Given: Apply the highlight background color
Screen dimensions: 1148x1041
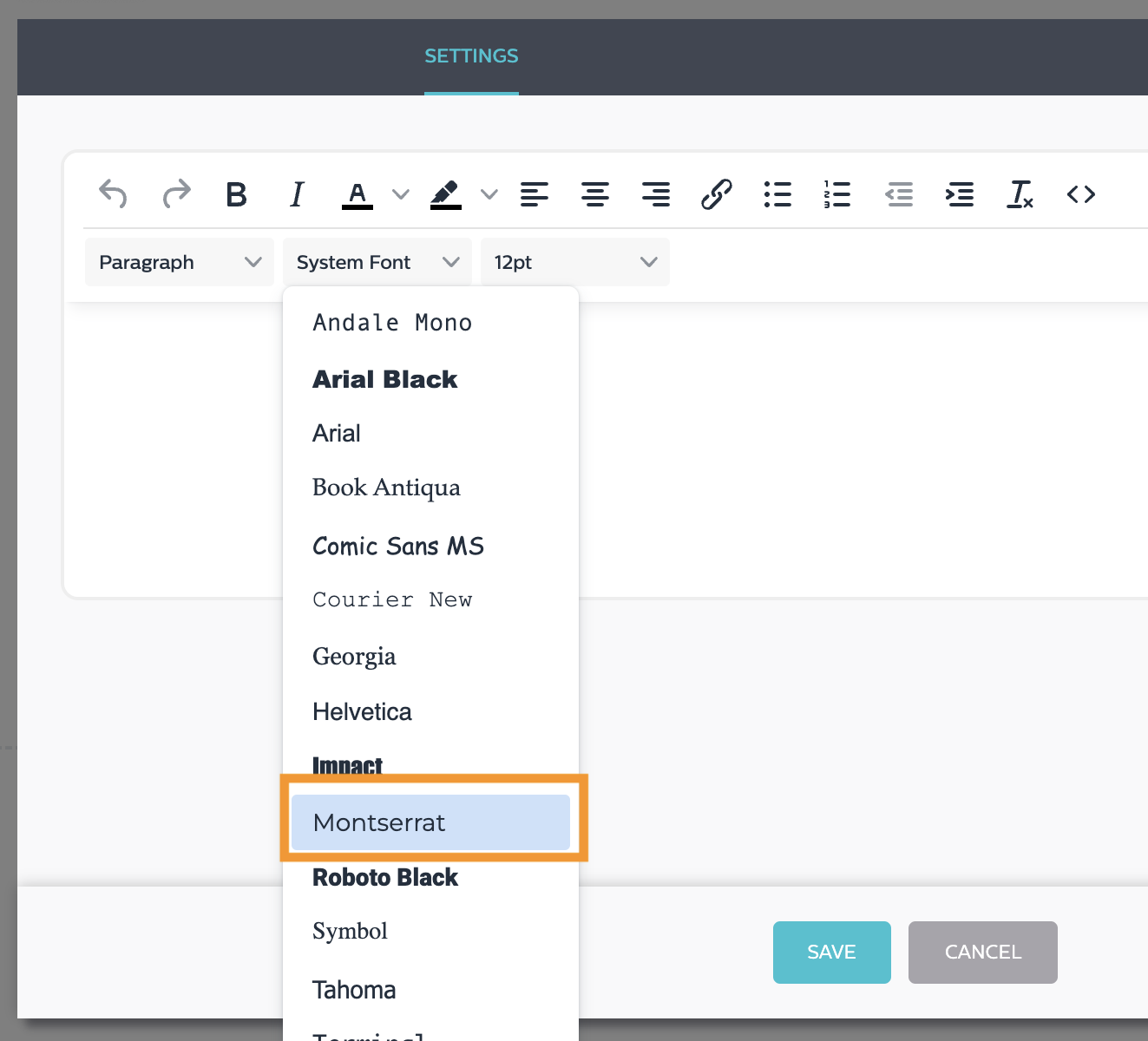Looking at the screenshot, I should [446, 194].
